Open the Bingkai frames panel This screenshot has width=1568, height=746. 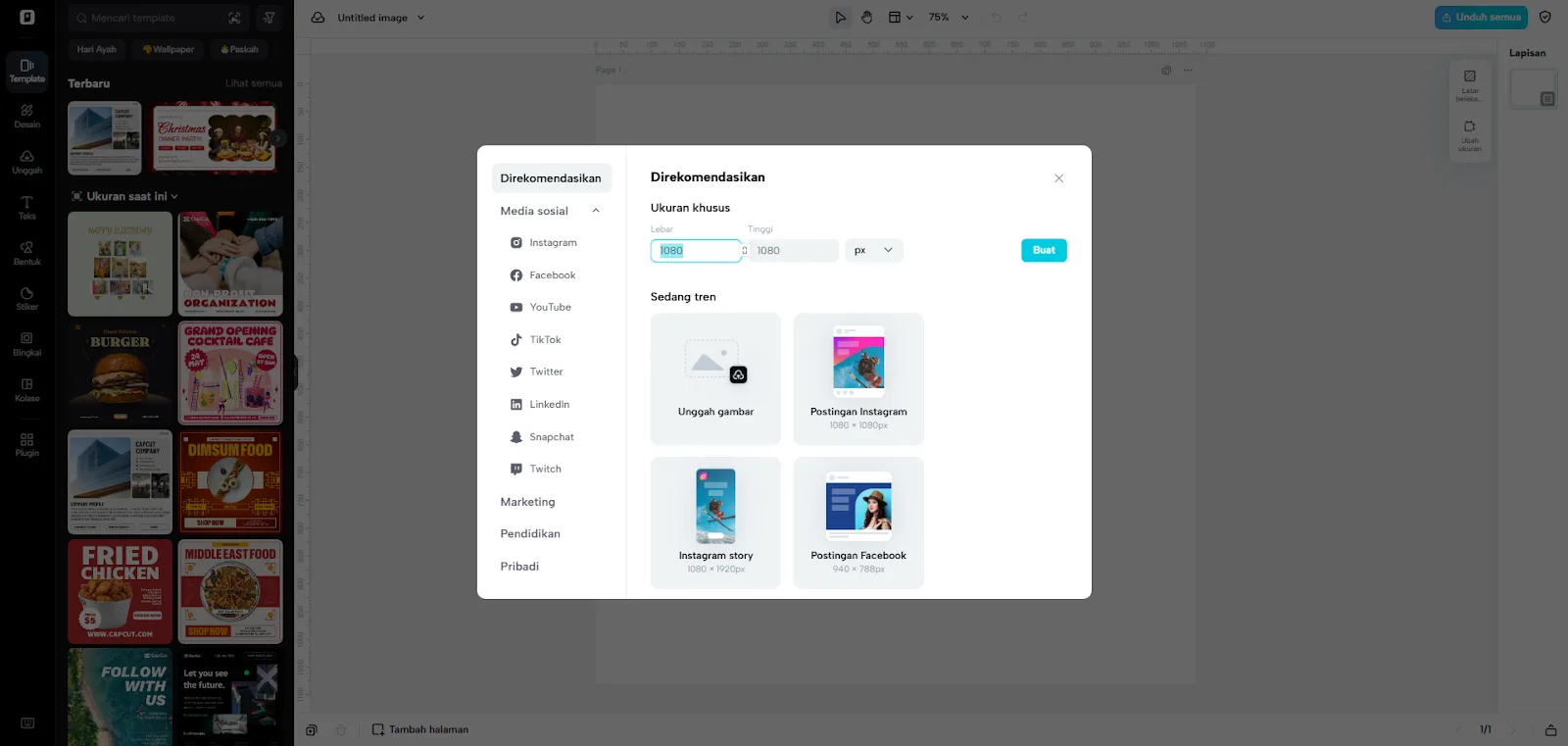tap(26, 343)
